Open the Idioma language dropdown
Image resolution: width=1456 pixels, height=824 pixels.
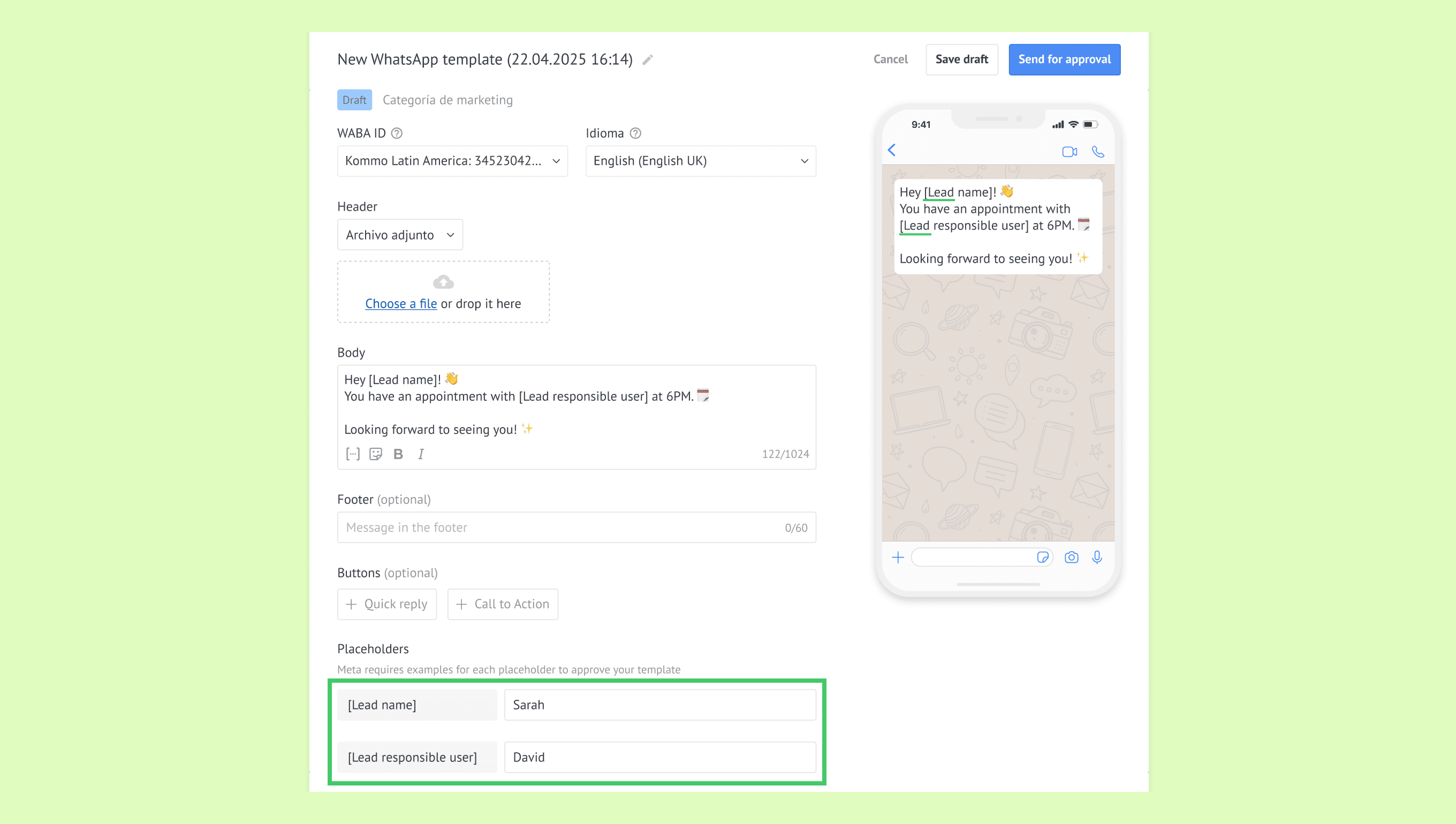(x=700, y=161)
